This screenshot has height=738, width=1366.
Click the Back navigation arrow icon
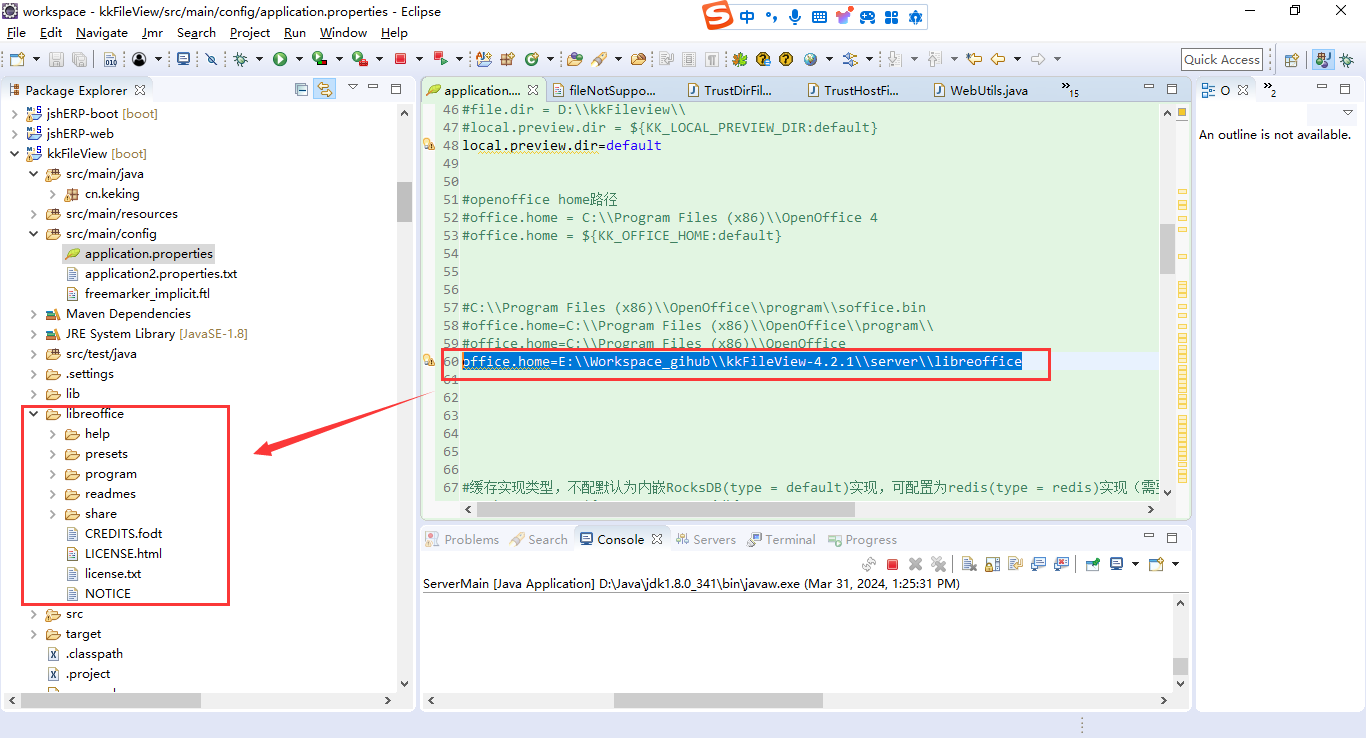tap(997, 59)
